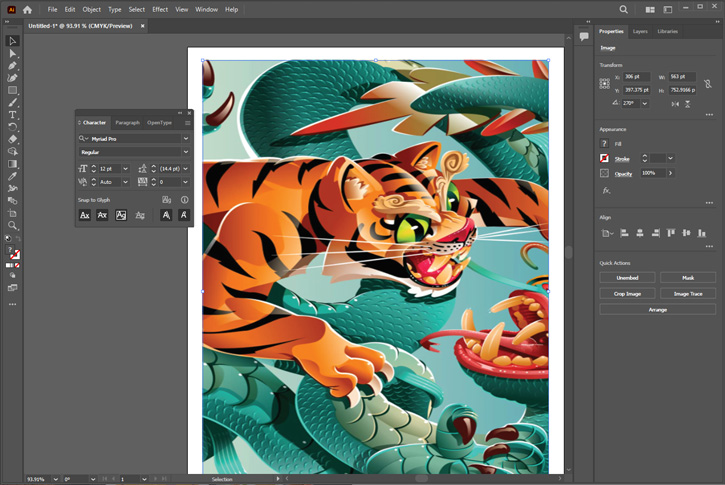Swap fill and stroke arrows
The height and width of the screenshot is (485, 725).
tap(18, 239)
